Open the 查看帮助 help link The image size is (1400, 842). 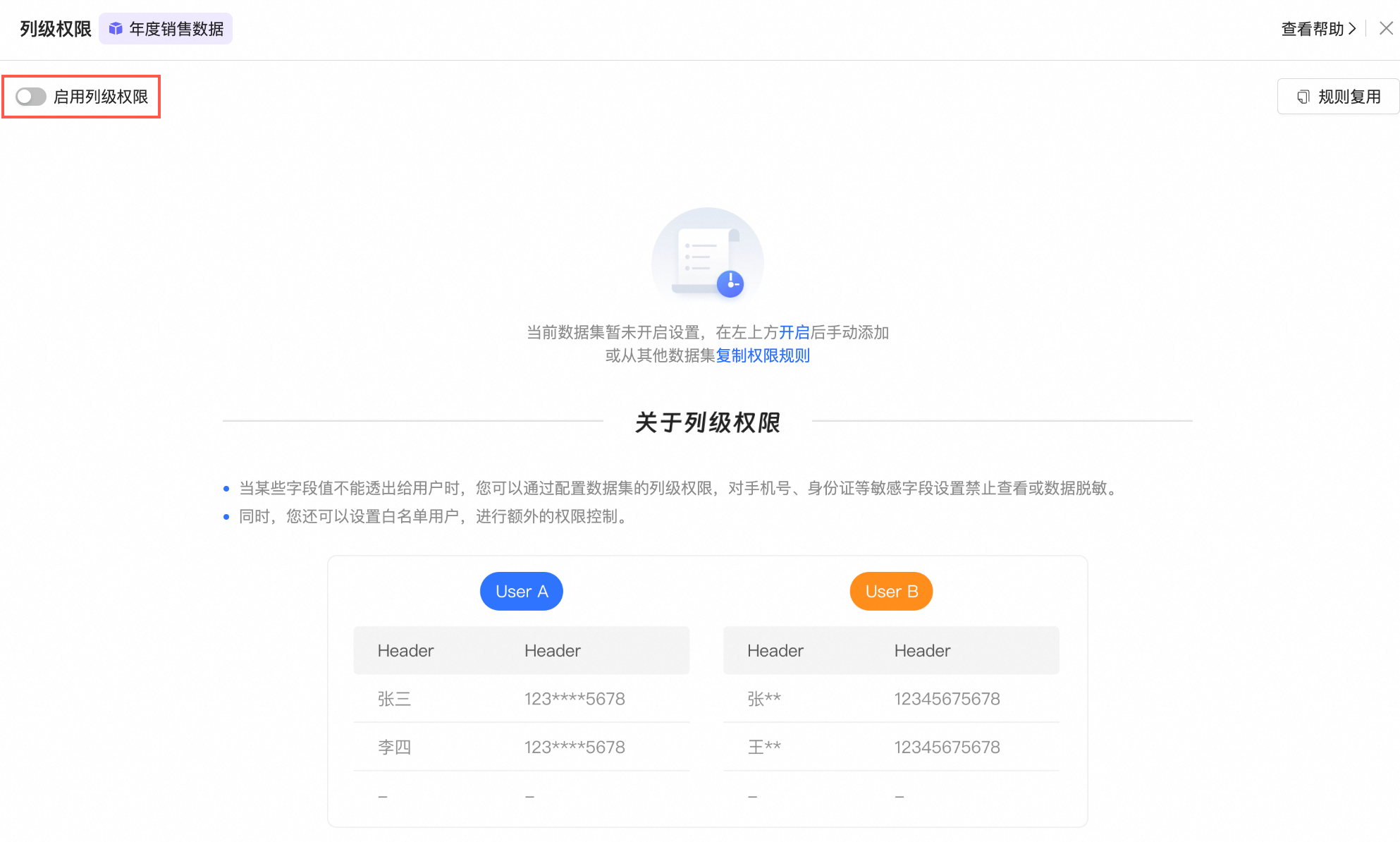(x=1312, y=29)
